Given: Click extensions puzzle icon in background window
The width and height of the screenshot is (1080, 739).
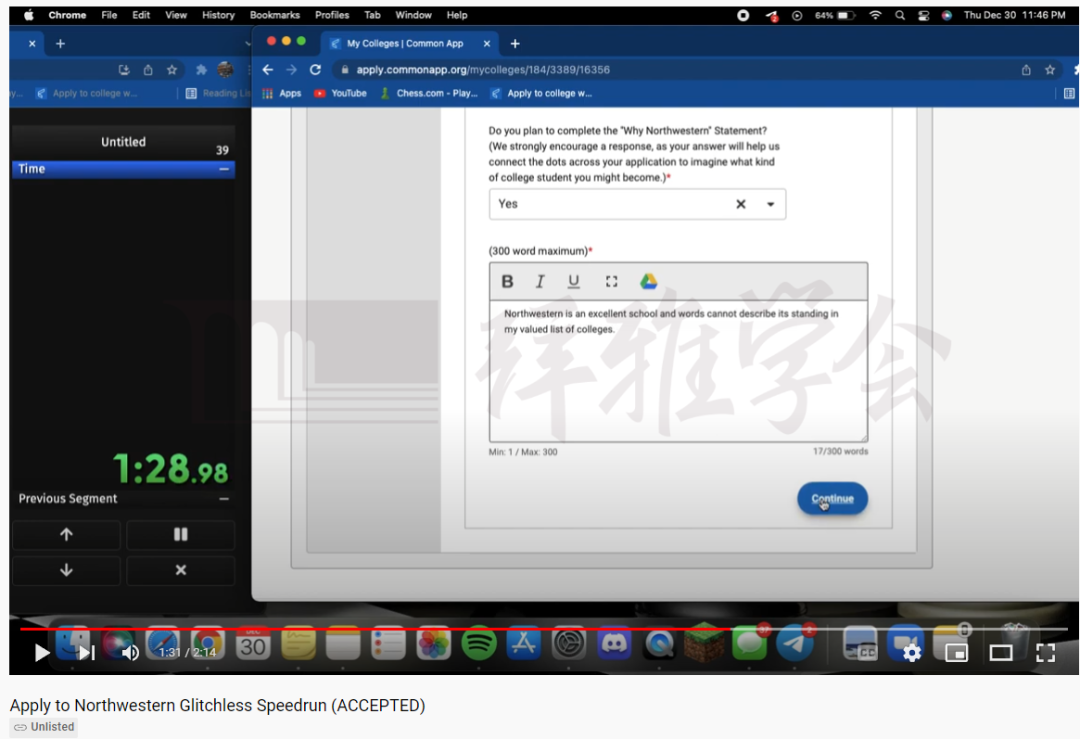Looking at the screenshot, I should [x=201, y=70].
